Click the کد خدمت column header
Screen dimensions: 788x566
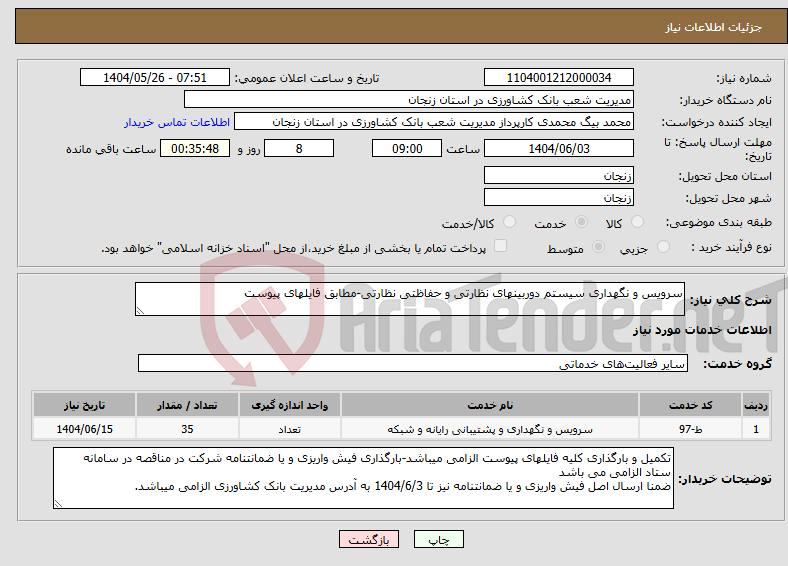click(x=691, y=405)
